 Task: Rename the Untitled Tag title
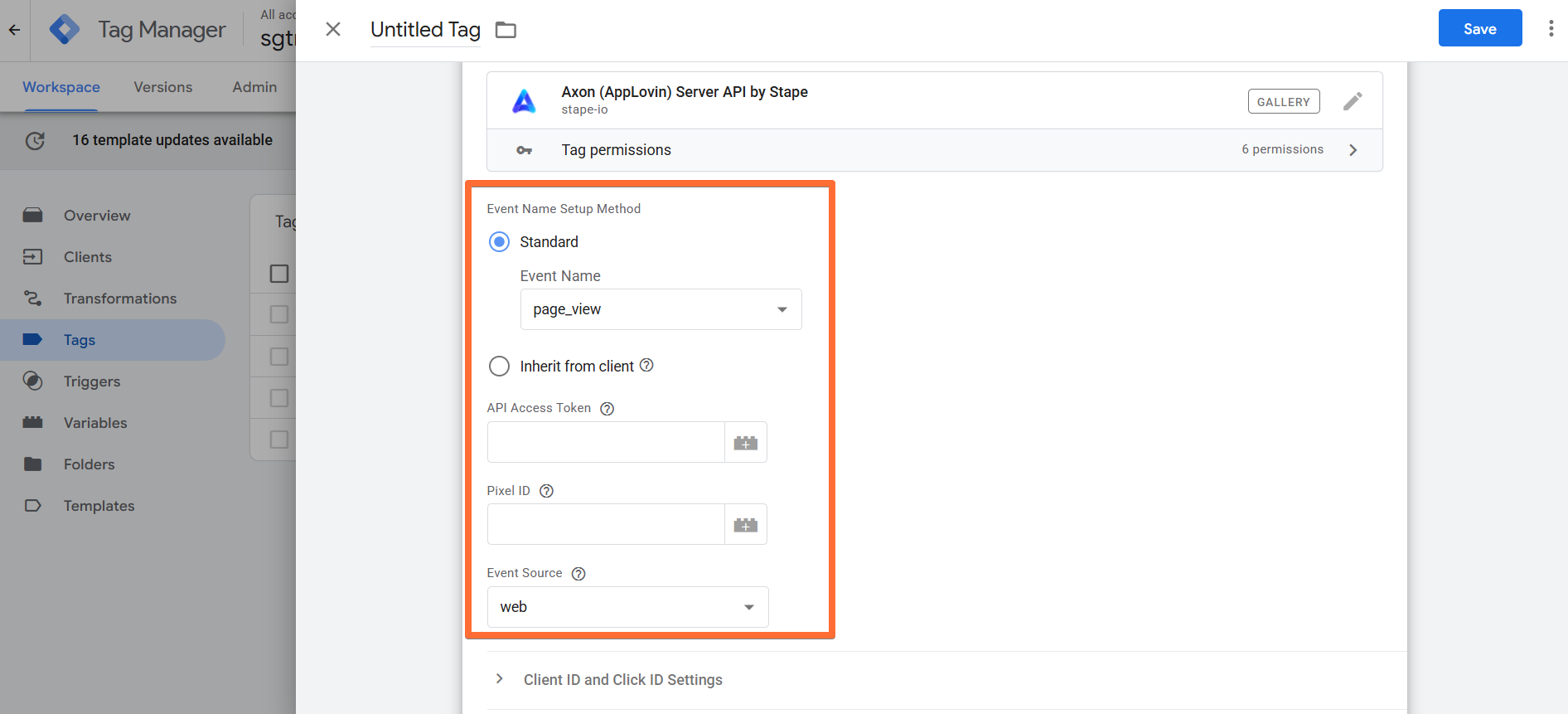click(425, 30)
